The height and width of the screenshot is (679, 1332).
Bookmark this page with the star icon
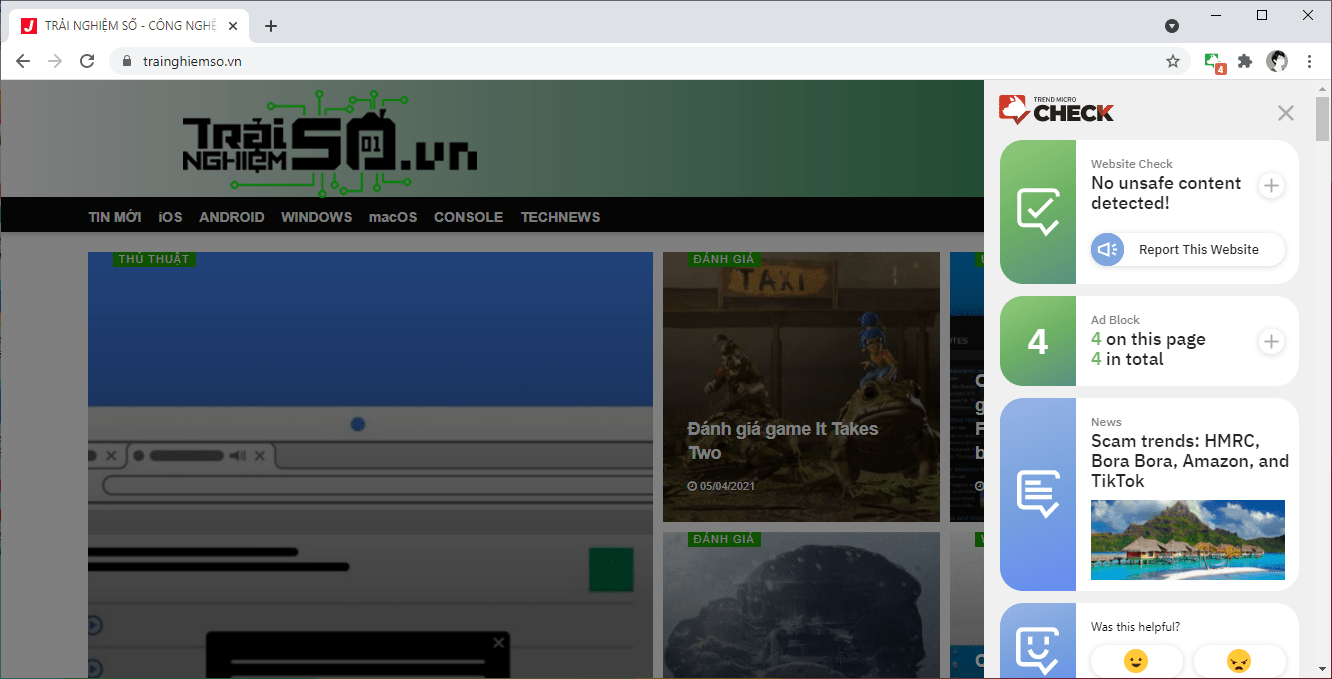tap(1173, 61)
